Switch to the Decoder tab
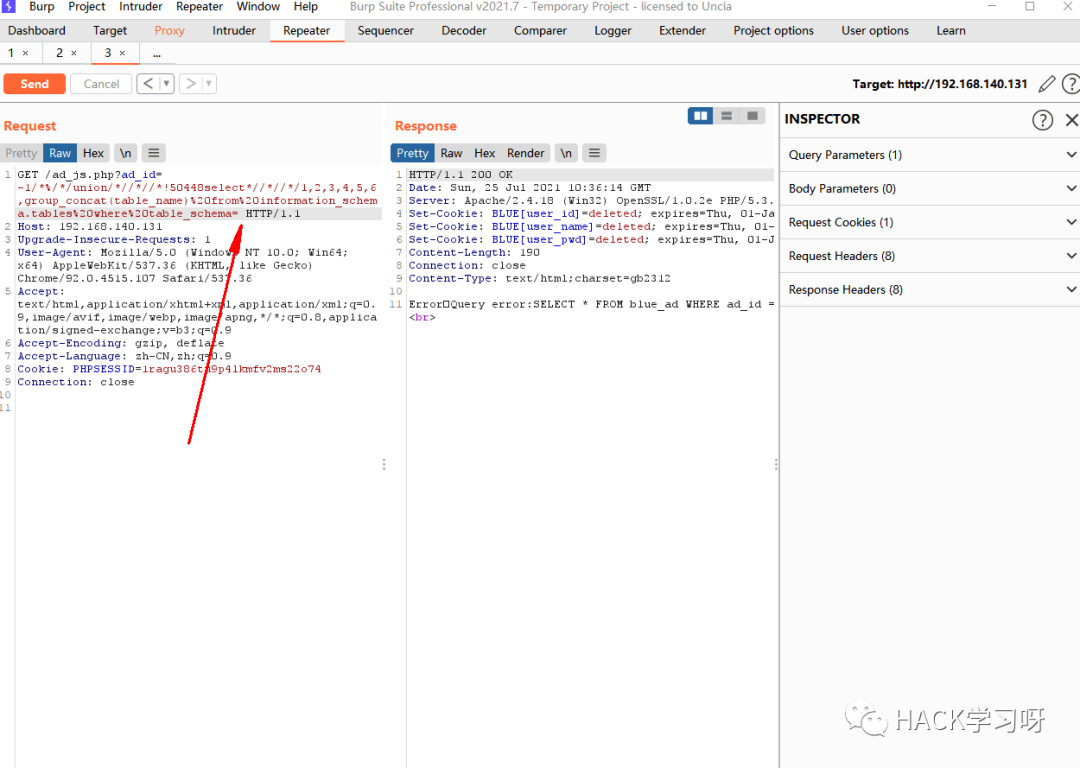The image size is (1080, 768). click(464, 31)
